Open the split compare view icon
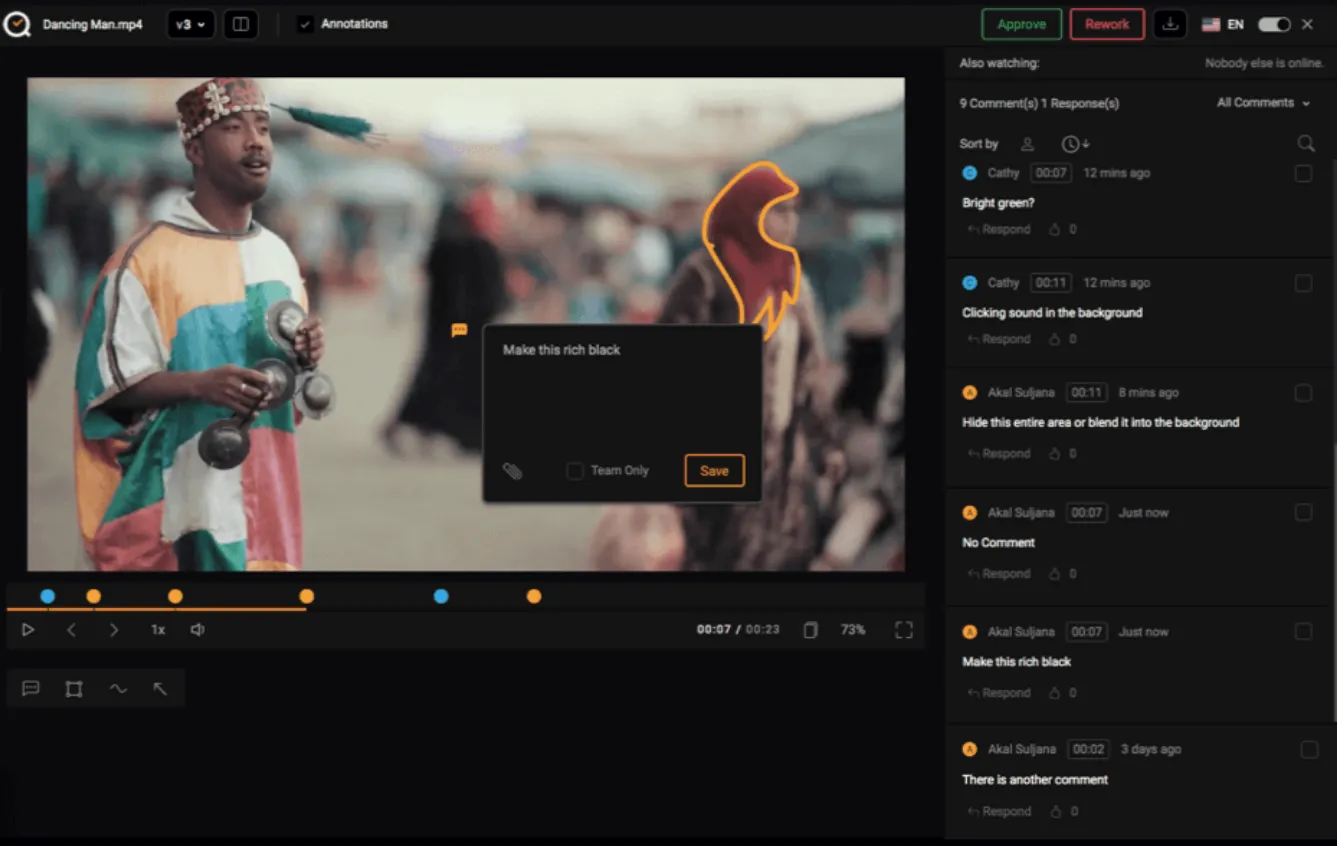1337x846 pixels. (240, 24)
